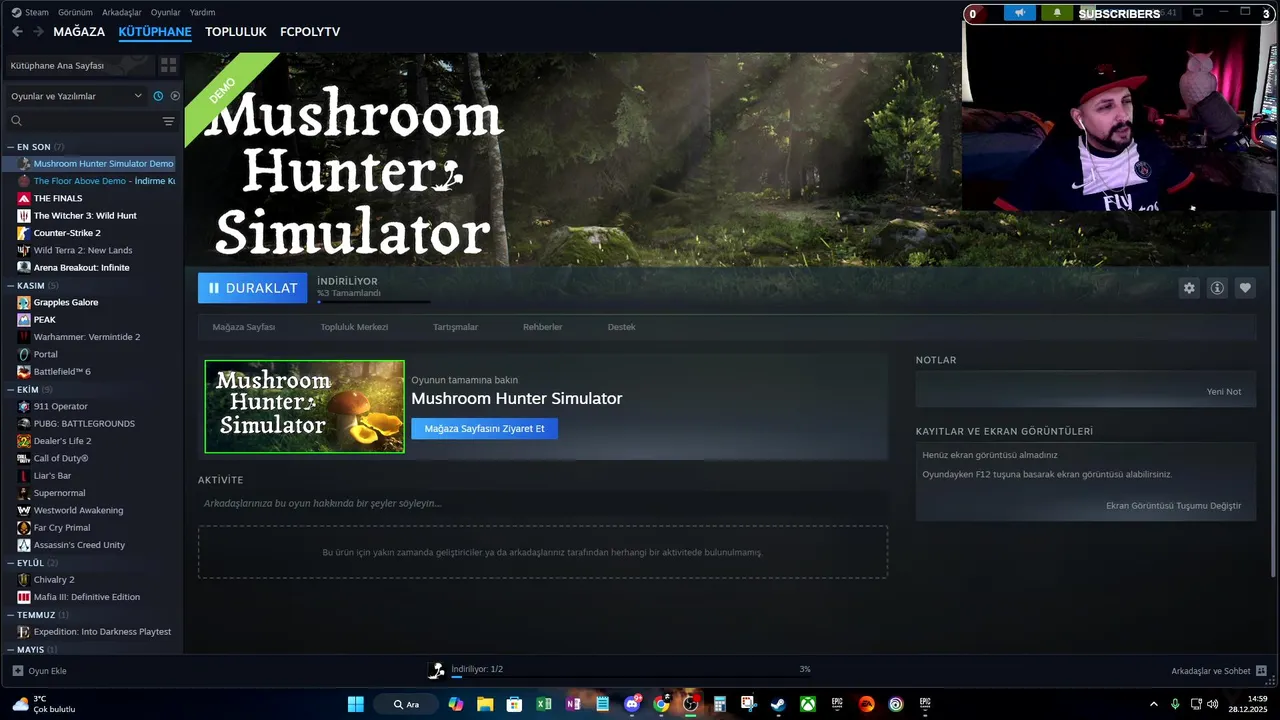Open the Yardım menu
1280x720 pixels.
(x=202, y=12)
